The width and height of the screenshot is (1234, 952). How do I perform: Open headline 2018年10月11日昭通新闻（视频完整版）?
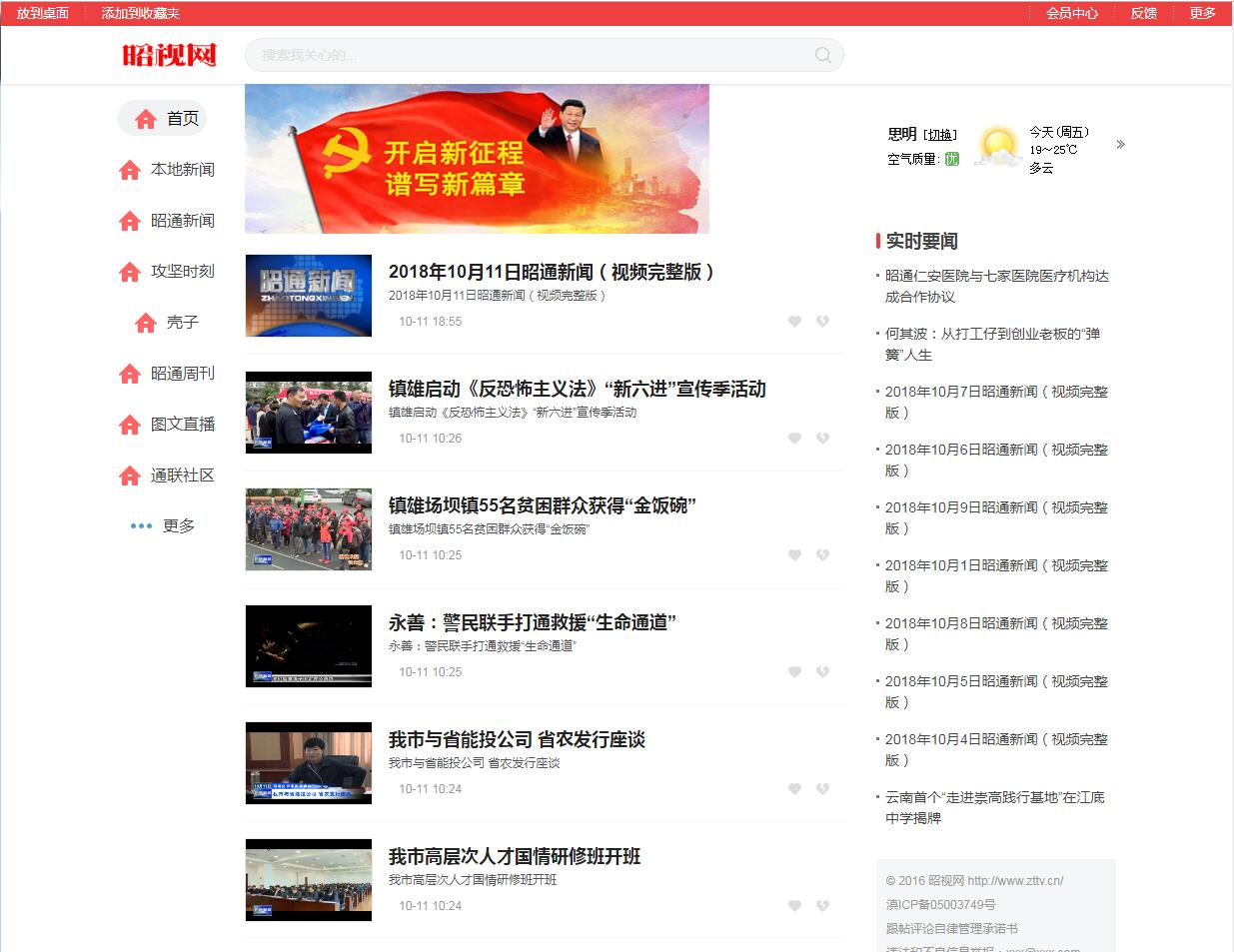click(552, 272)
